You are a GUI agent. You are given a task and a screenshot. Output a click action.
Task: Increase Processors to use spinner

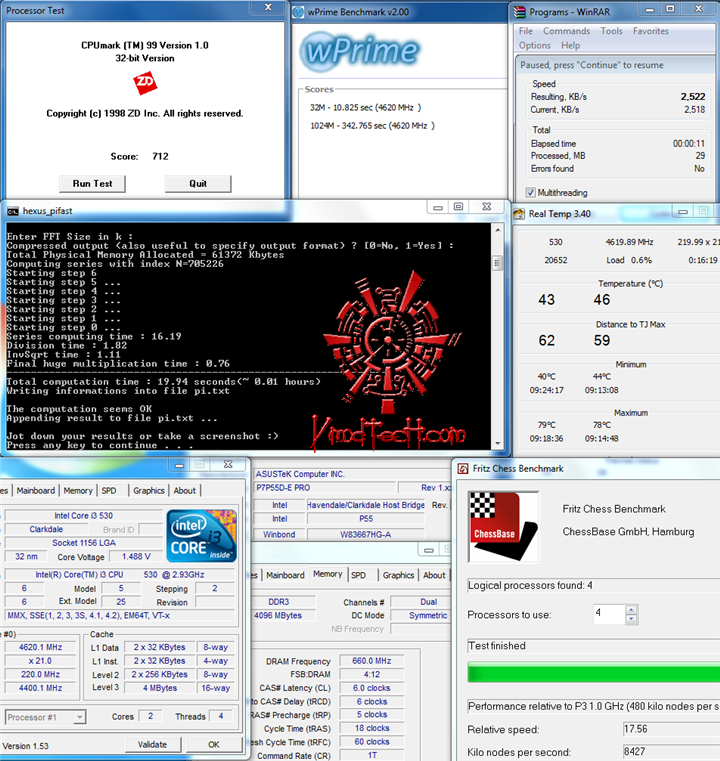(x=631, y=610)
